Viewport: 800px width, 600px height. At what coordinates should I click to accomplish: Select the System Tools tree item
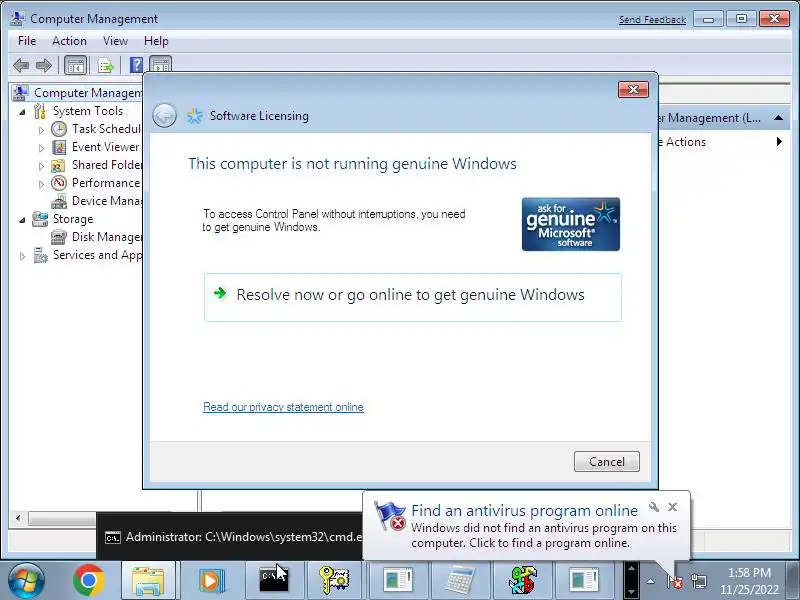click(87, 111)
